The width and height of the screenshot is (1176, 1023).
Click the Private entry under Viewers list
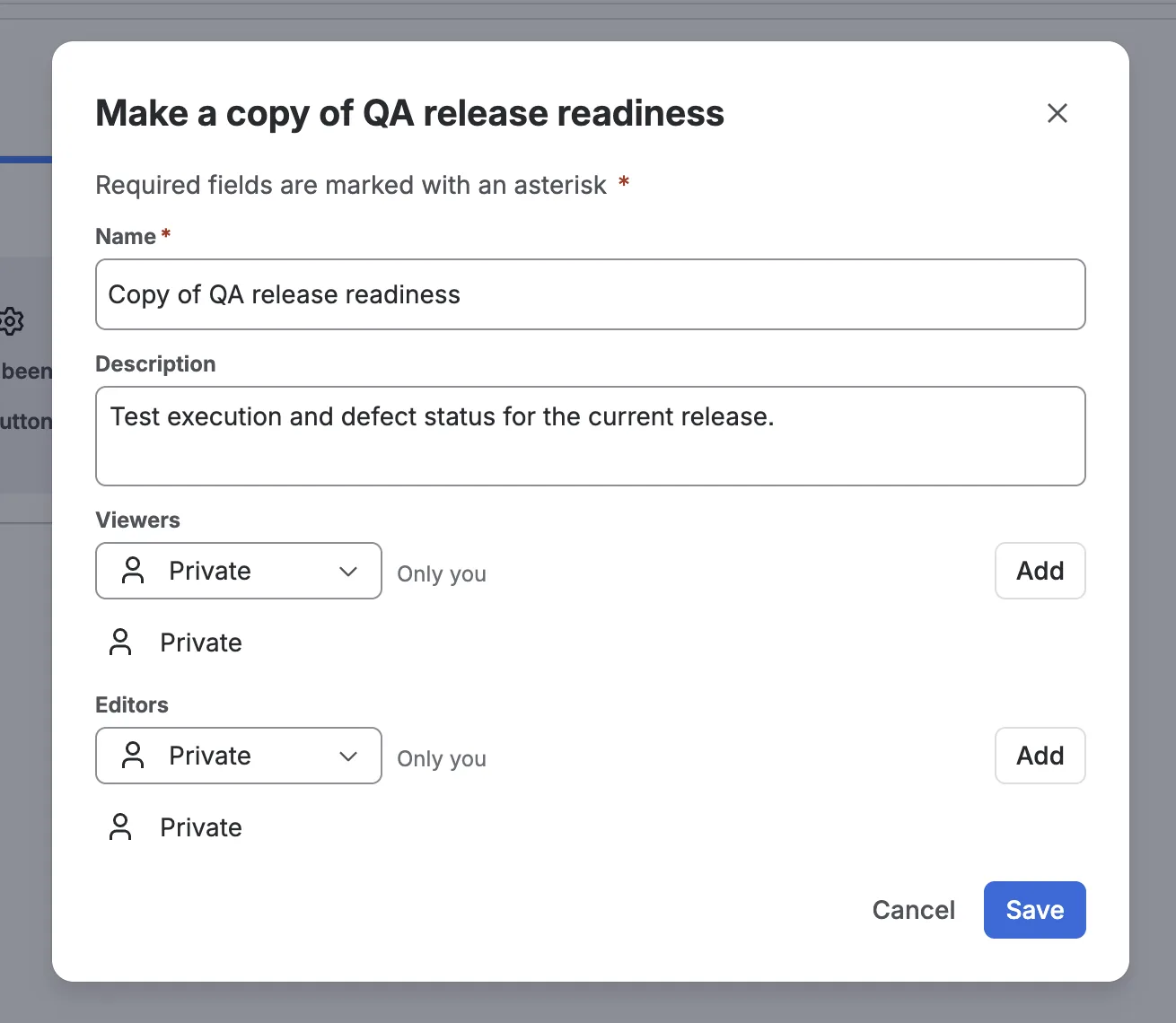pos(201,643)
